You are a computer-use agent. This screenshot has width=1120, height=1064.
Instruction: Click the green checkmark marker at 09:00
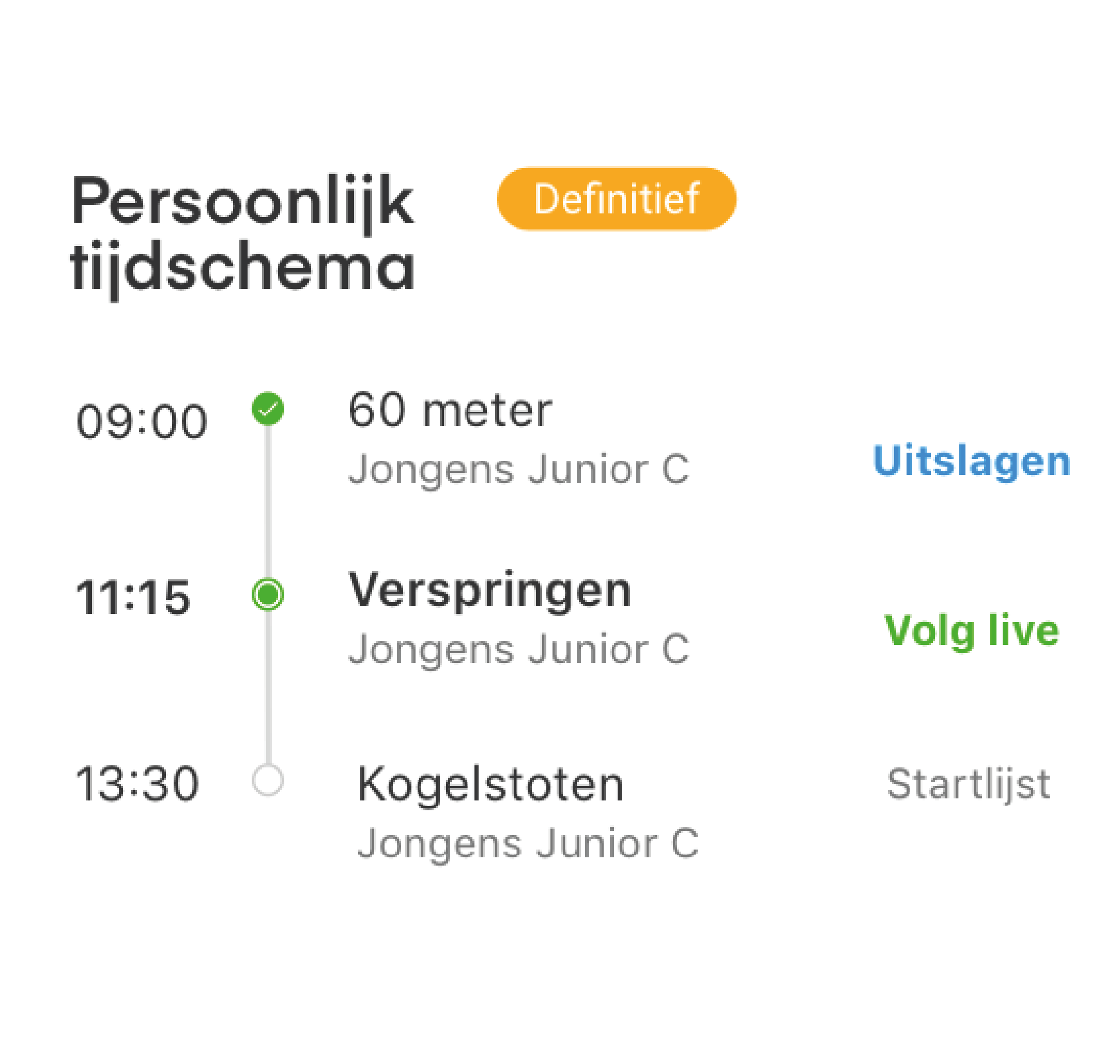tap(268, 408)
